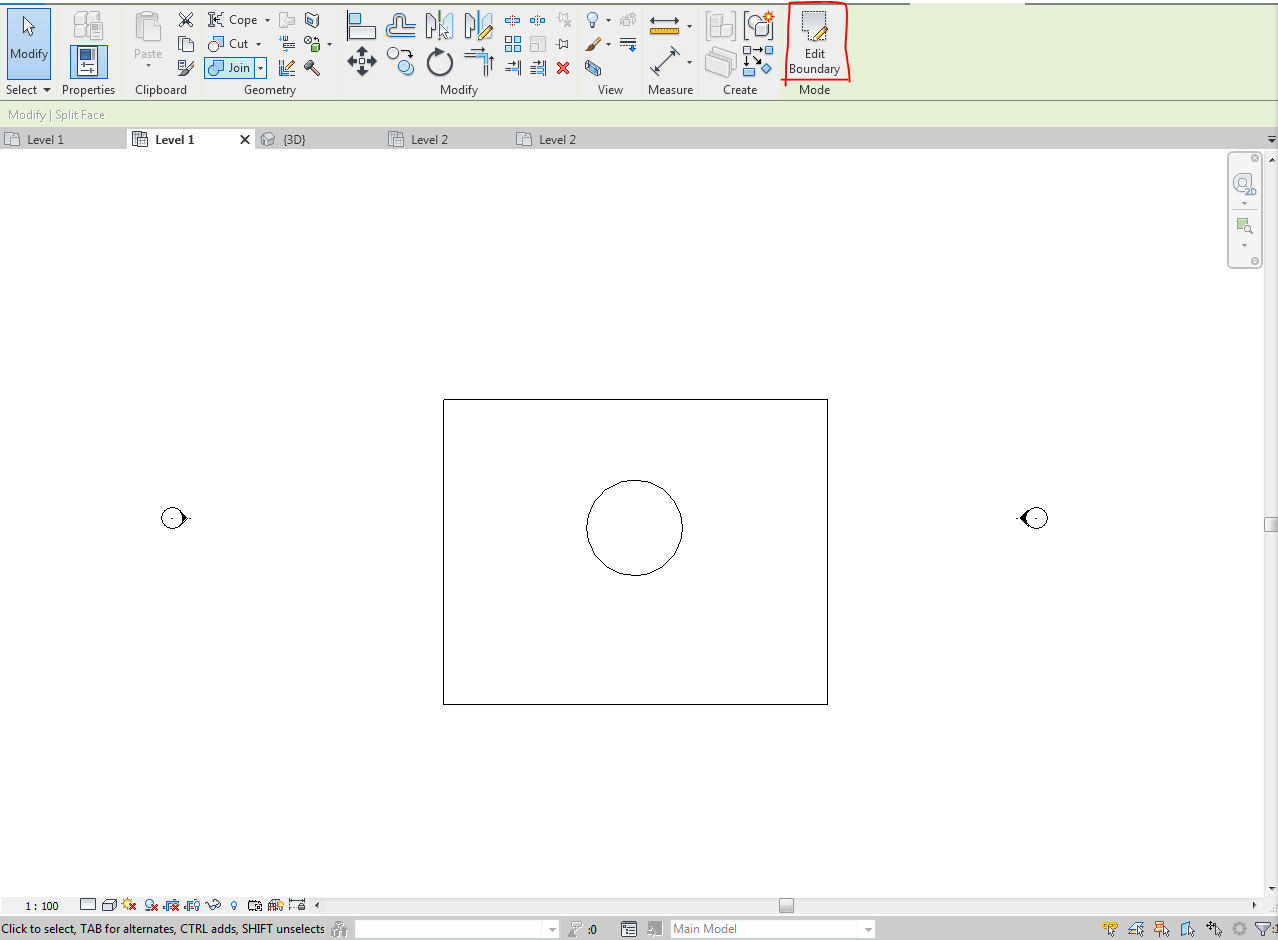Select the Demolish hammer tool

click(x=312, y=68)
